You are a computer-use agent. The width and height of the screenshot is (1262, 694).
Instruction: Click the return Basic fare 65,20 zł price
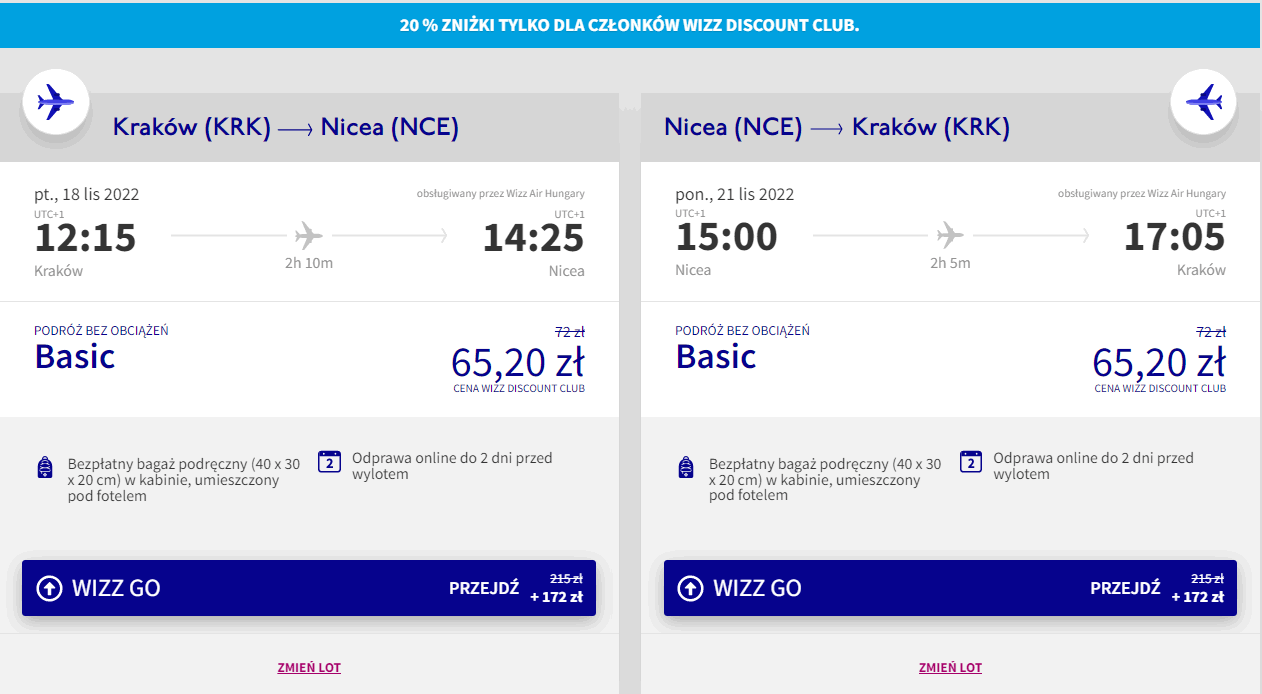pos(1159,361)
